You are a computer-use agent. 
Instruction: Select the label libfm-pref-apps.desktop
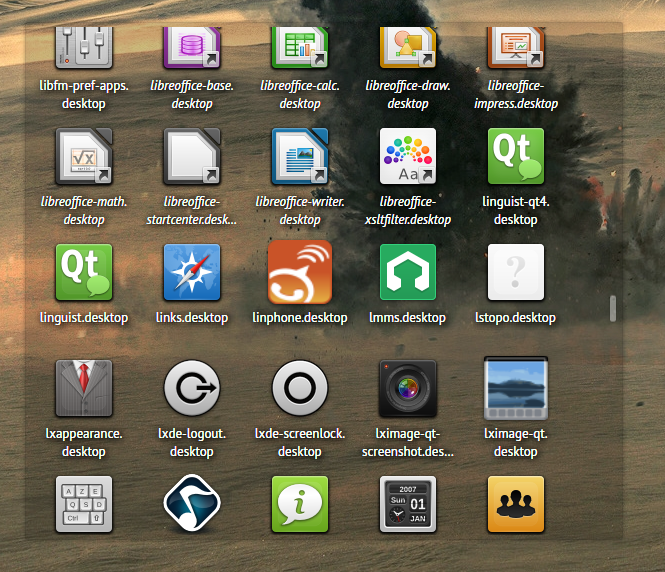pyautogui.click(x=84, y=95)
